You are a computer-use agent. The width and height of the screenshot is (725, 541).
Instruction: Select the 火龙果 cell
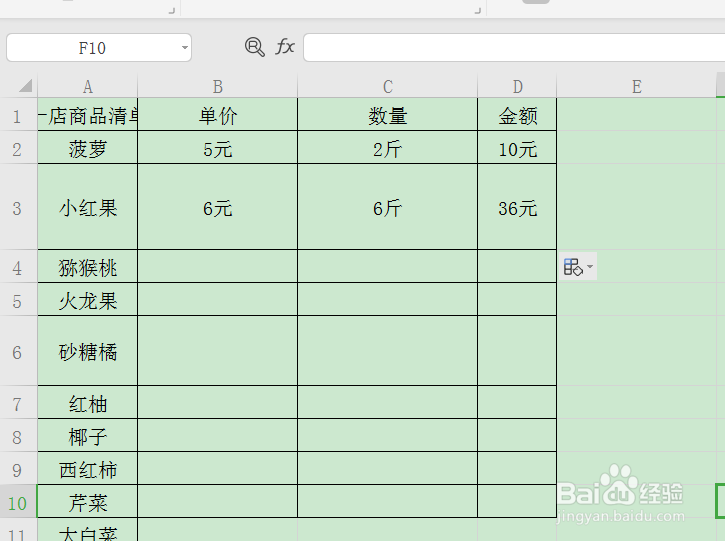pos(87,300)
